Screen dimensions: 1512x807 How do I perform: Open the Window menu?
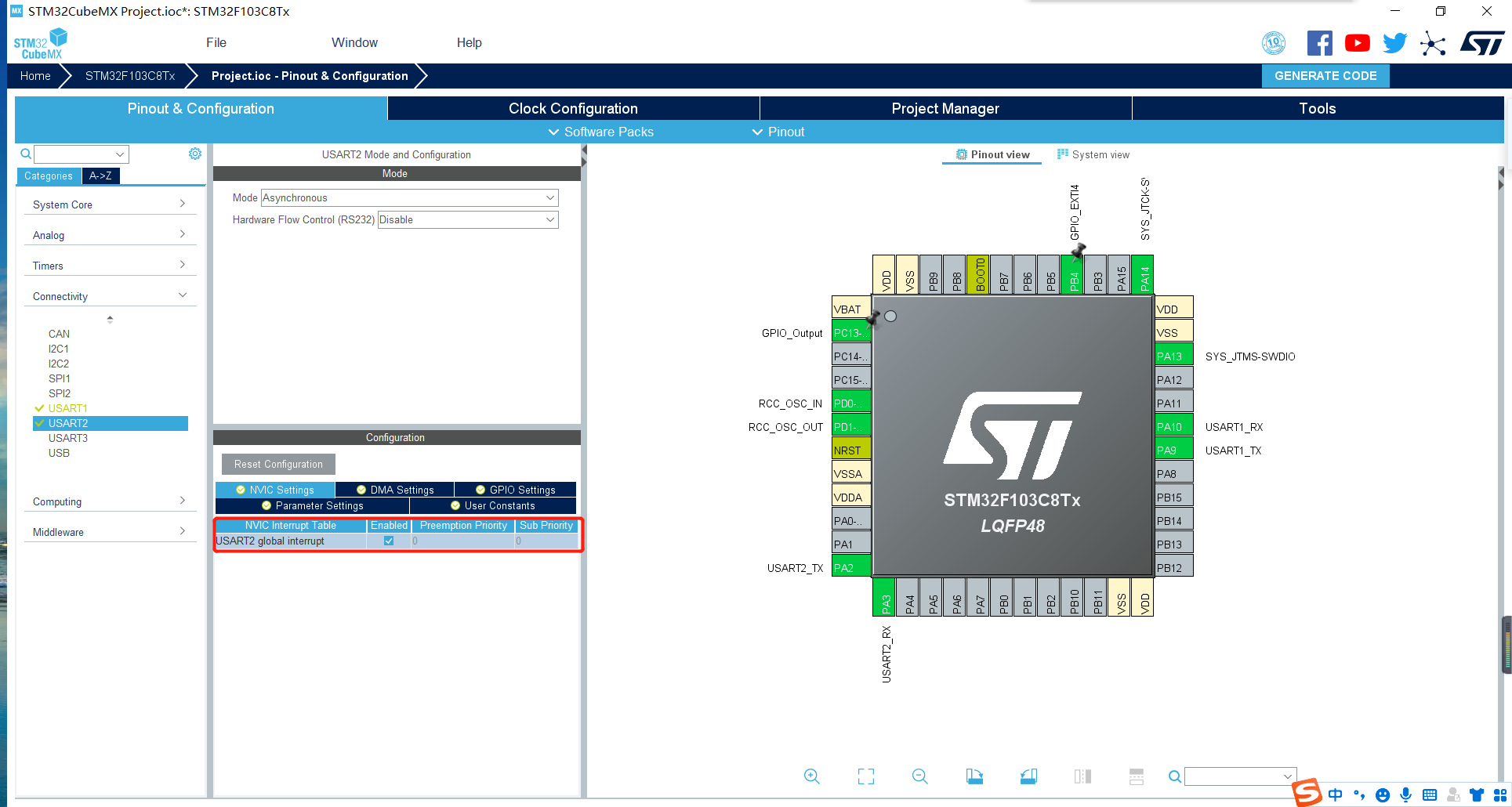(354, 42)
